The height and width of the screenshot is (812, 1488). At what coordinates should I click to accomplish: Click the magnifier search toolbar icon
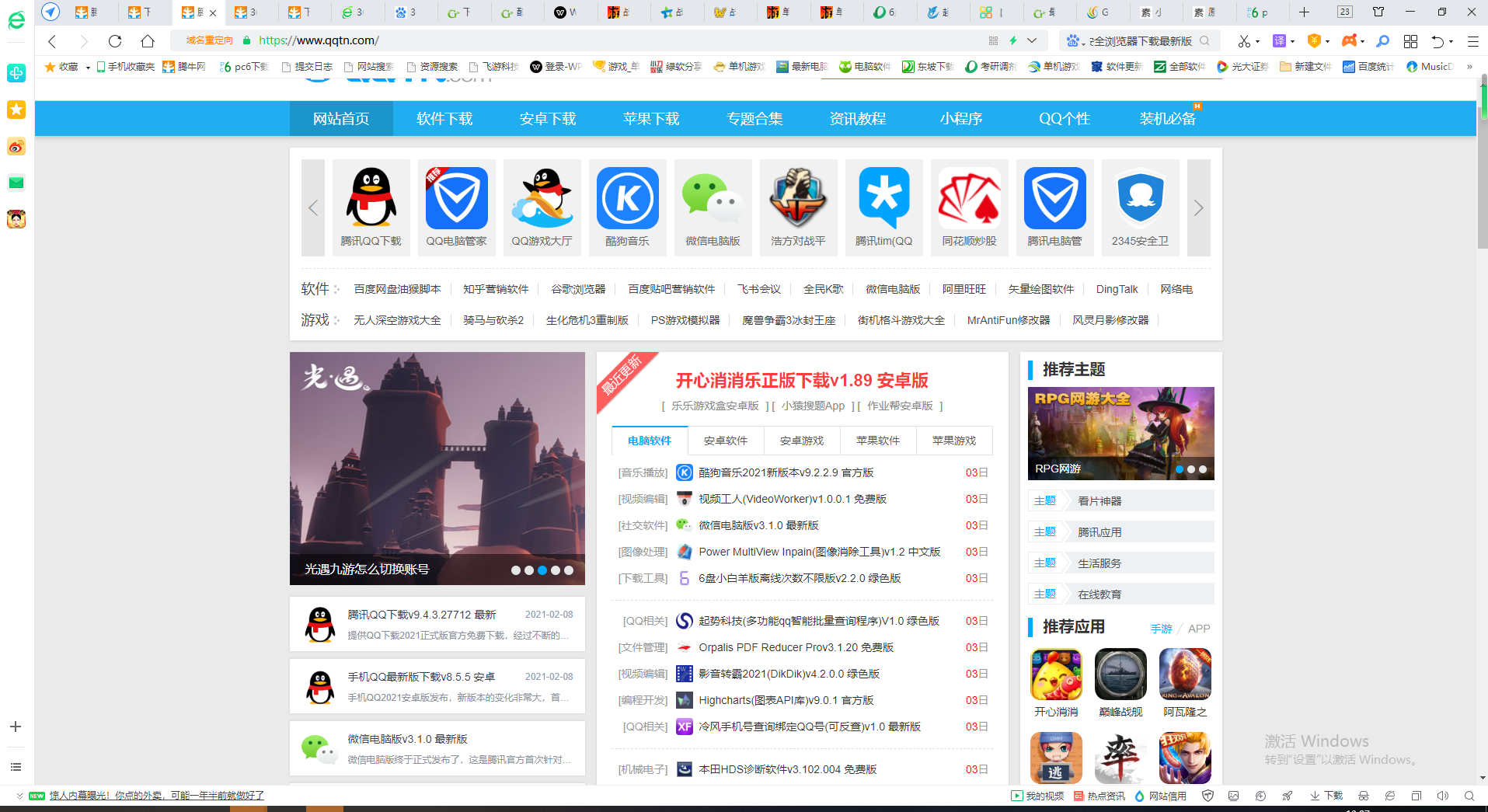[1383, 41]
